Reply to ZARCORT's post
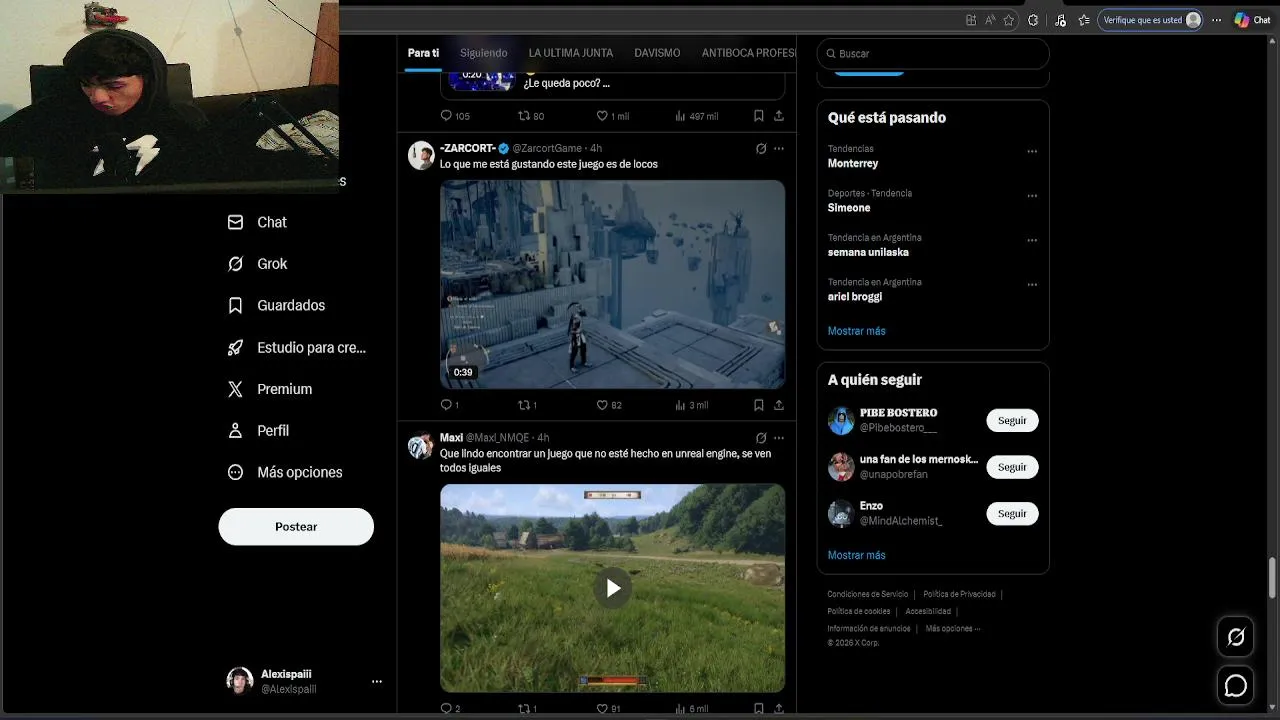This screenshot has height=720, width=1280. (x=450, y=405)
